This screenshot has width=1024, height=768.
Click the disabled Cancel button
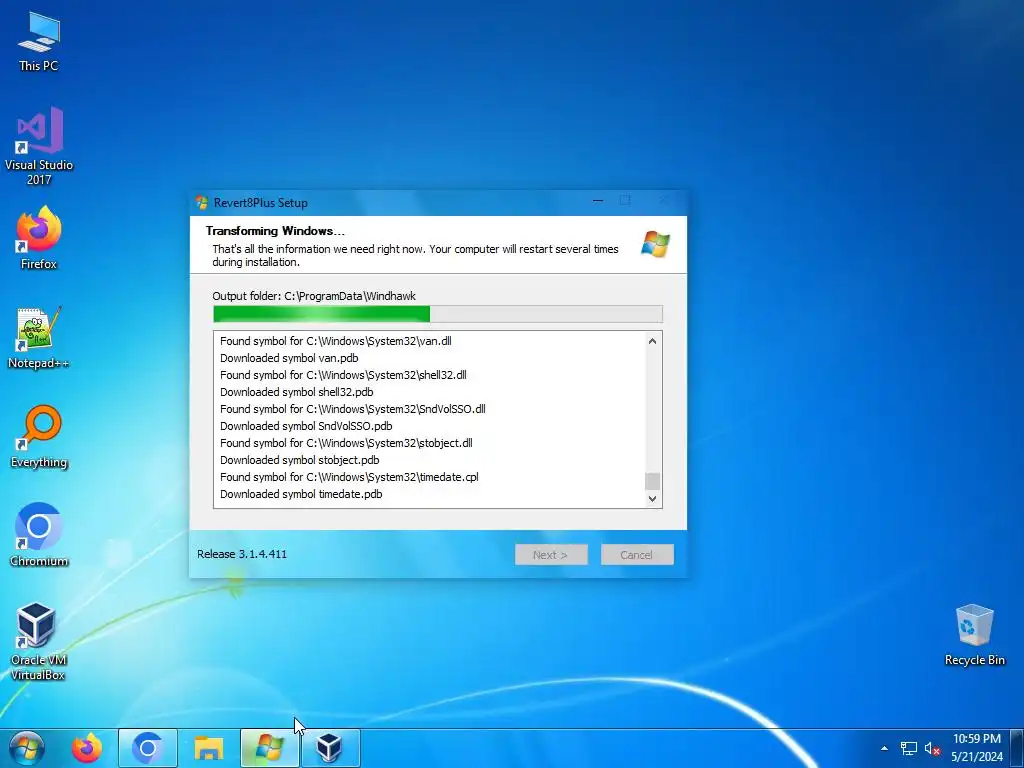pyautogui.click(x=637, y=554)
